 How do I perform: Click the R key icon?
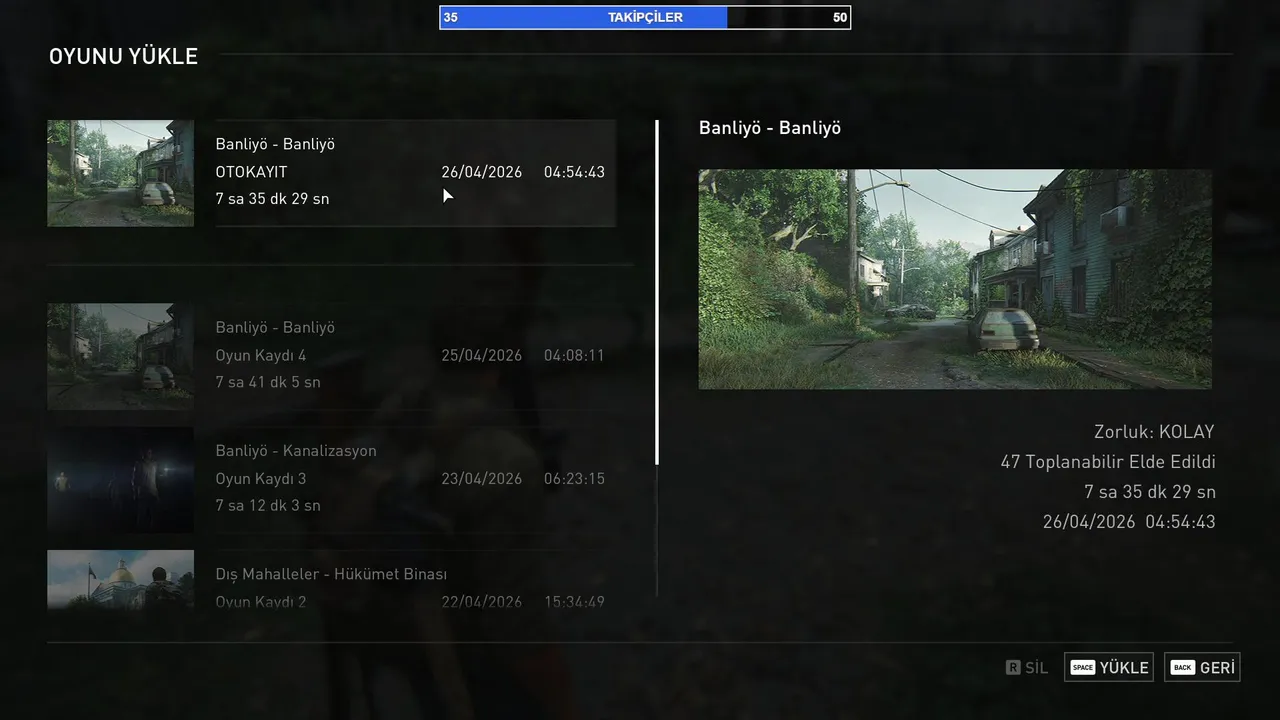[1013, 667]
